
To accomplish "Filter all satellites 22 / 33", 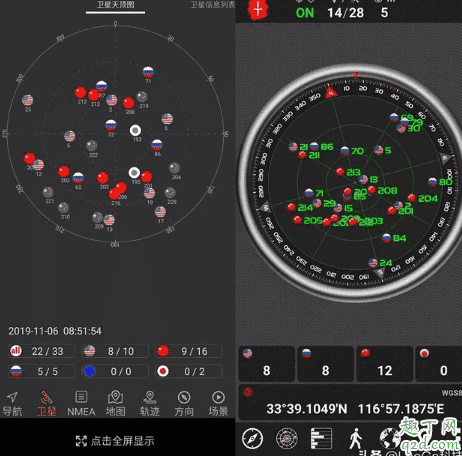I will point(41,351).
